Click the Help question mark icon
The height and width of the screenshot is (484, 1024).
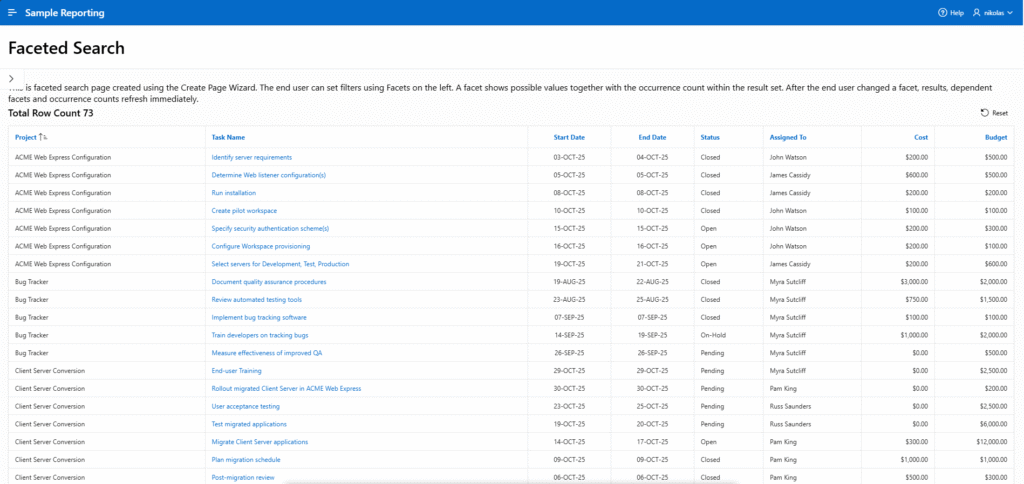point(942,13)
